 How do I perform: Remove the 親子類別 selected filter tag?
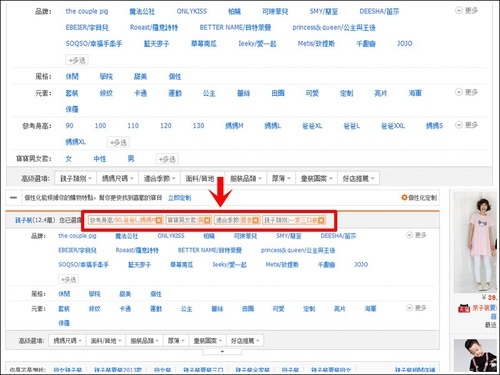click(321, 220)
